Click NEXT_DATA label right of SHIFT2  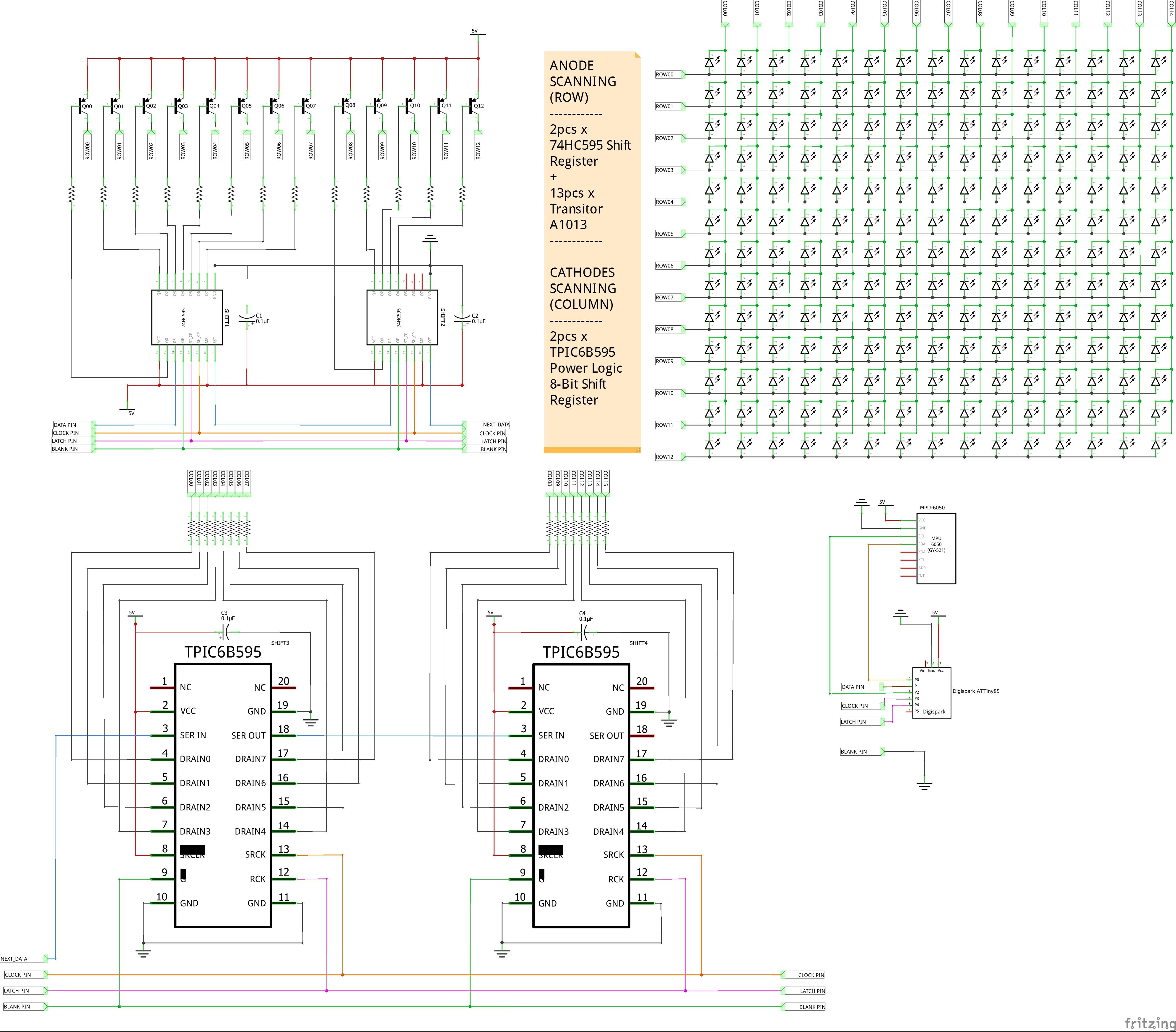click(x=487, y=425)
